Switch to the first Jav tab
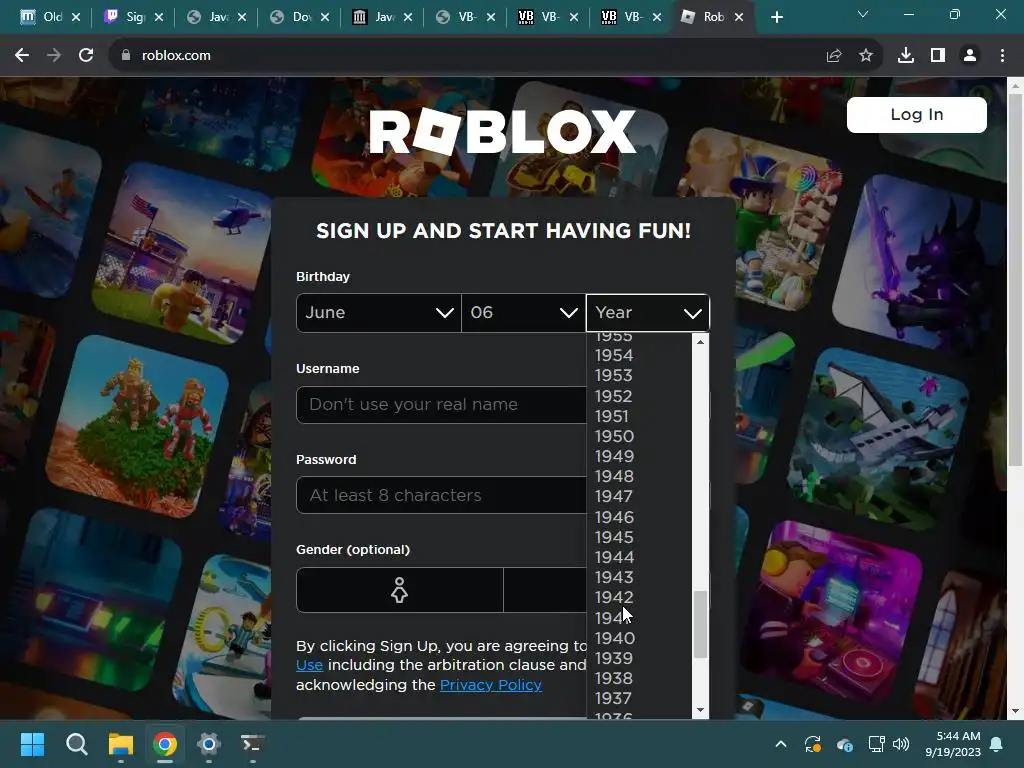Image resolution: width=1024 pixels, height=768 pixels. click(x=216, y=17)
